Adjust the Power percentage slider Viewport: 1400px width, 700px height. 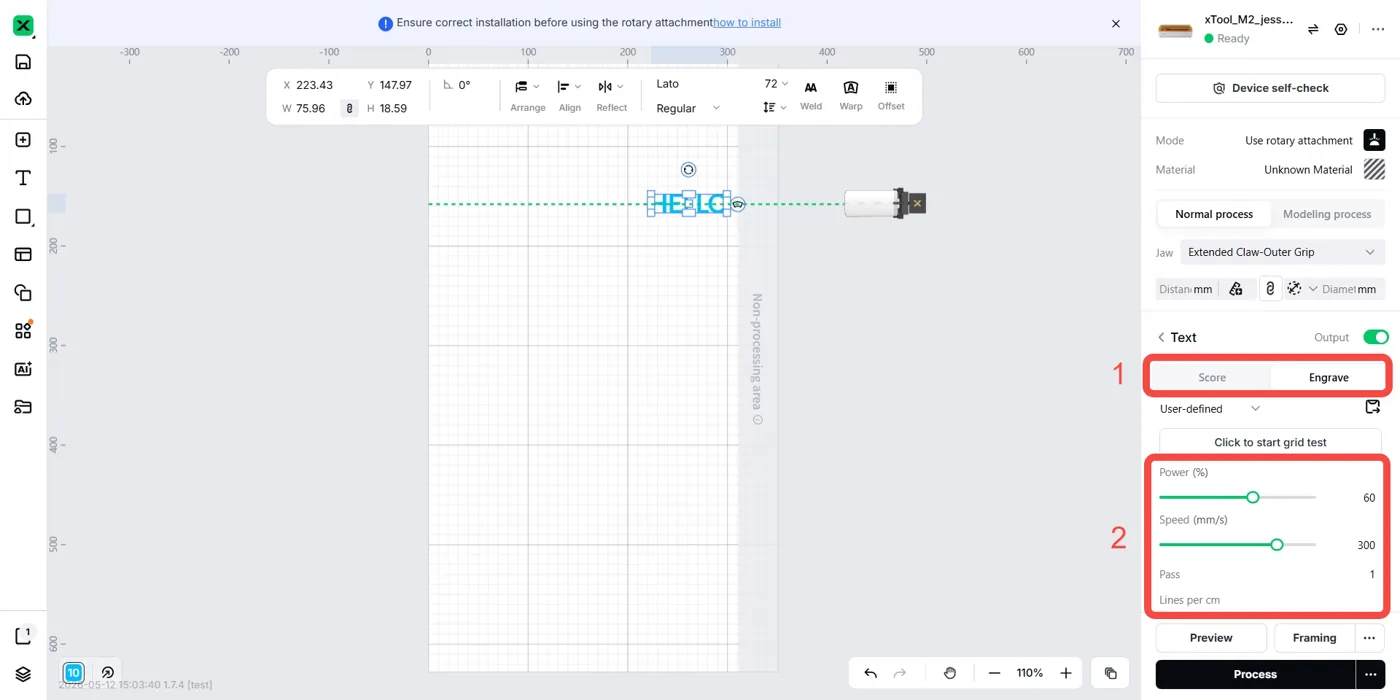[1237, 497]
